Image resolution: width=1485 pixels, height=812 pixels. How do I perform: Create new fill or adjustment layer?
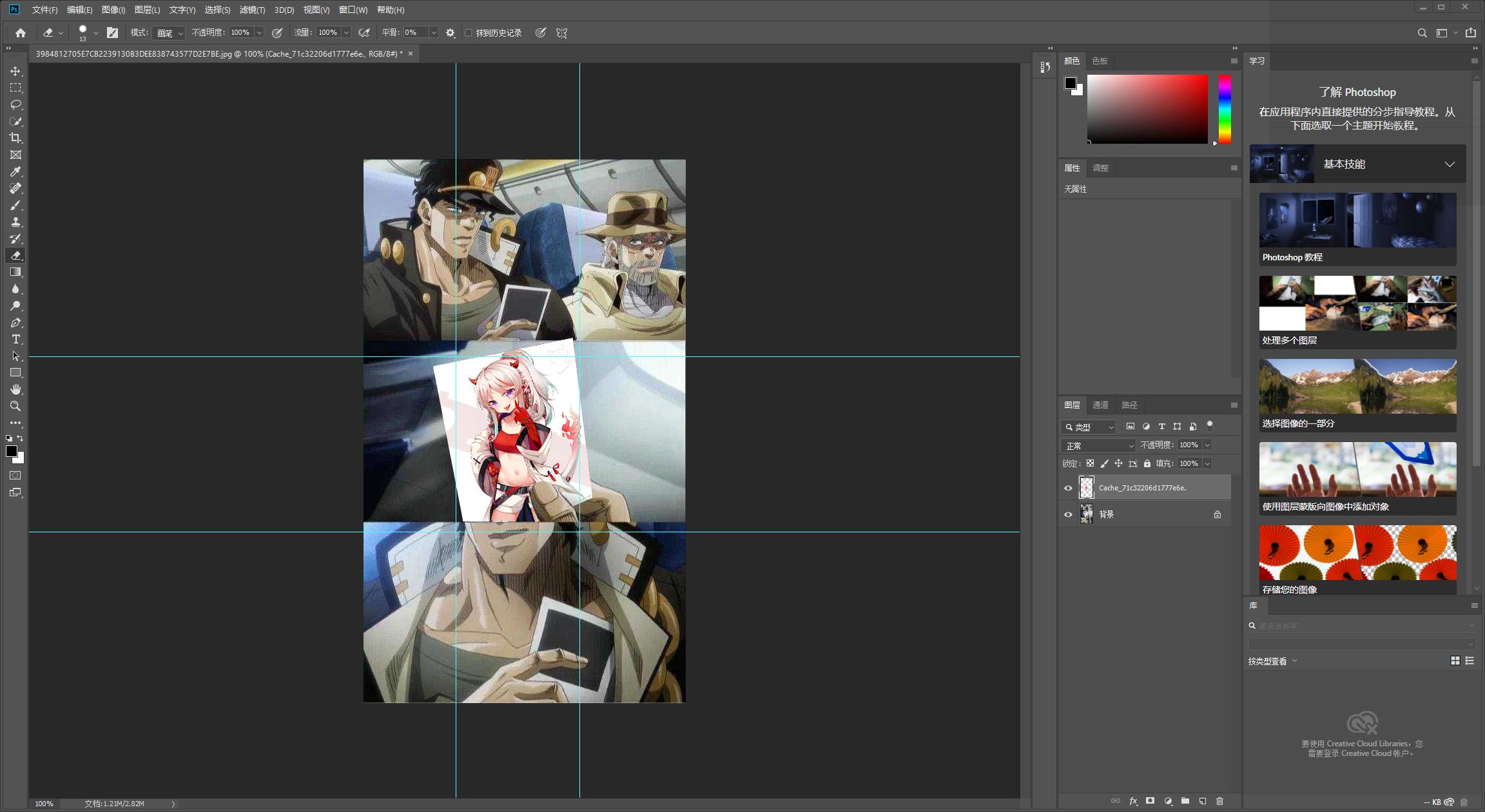tap(1168, 801)
